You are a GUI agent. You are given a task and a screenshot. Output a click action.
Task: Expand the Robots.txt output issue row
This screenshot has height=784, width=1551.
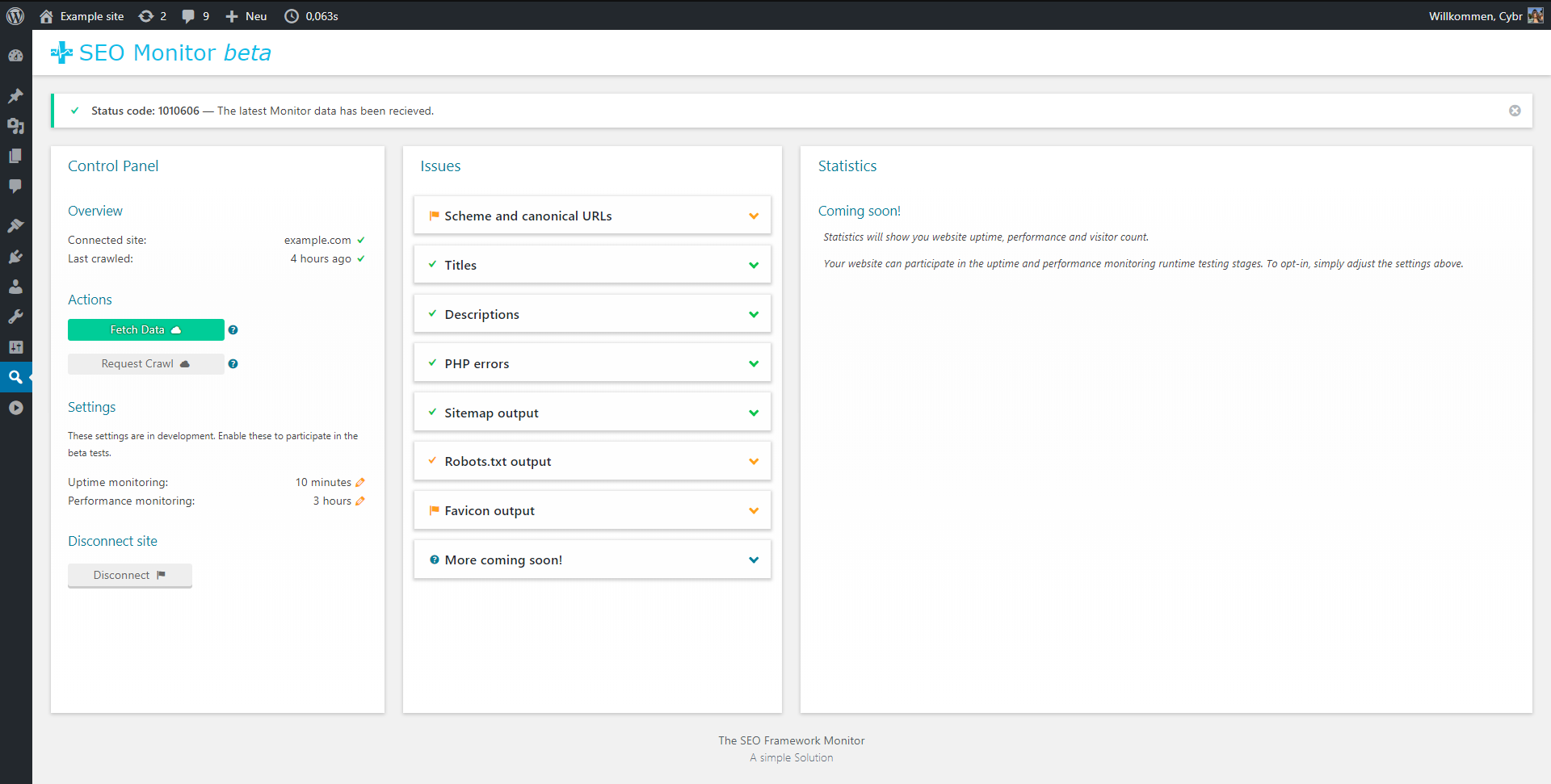point(592,461)
